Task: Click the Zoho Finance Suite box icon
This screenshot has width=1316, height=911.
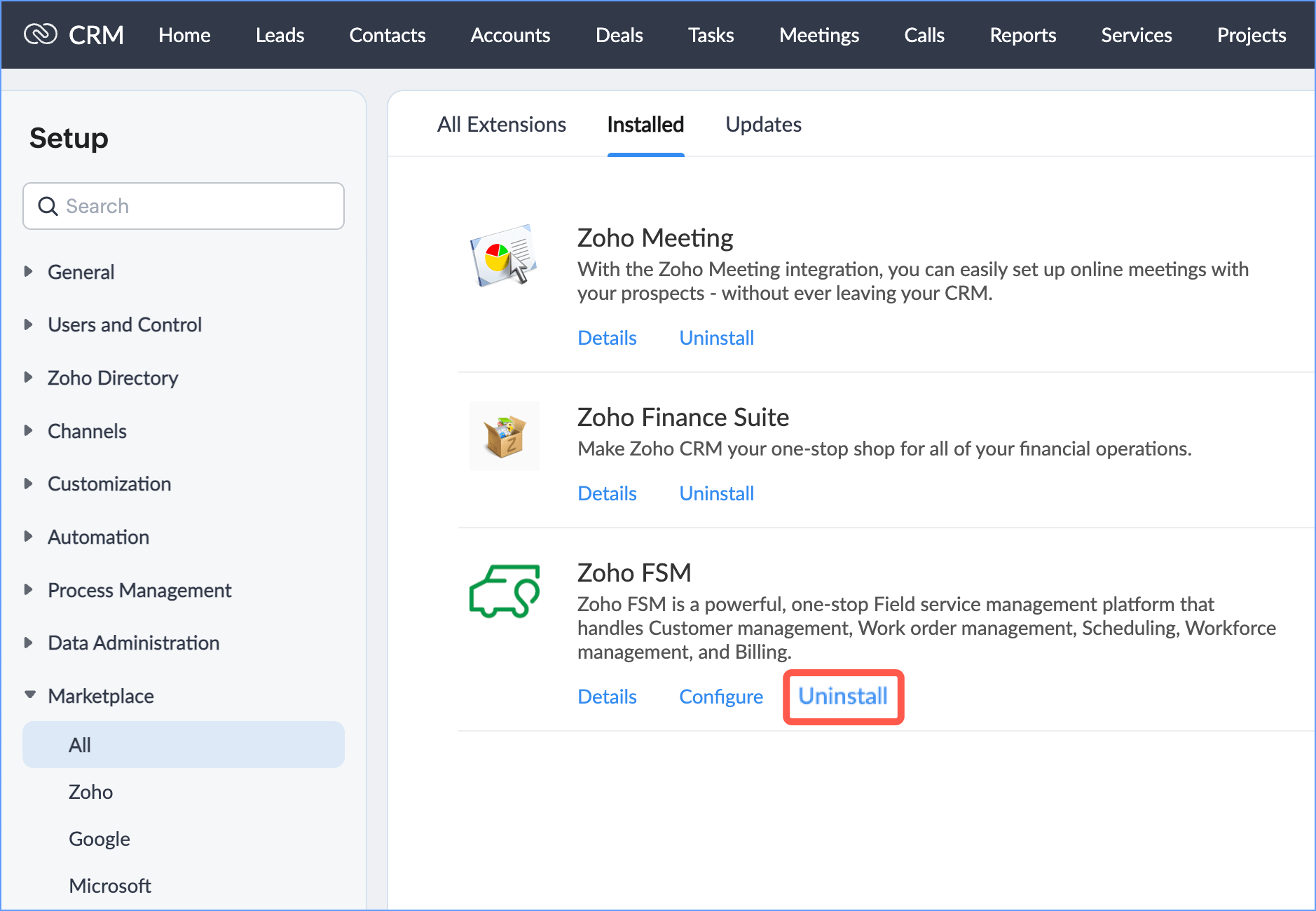Action: [x=504, y=436]
